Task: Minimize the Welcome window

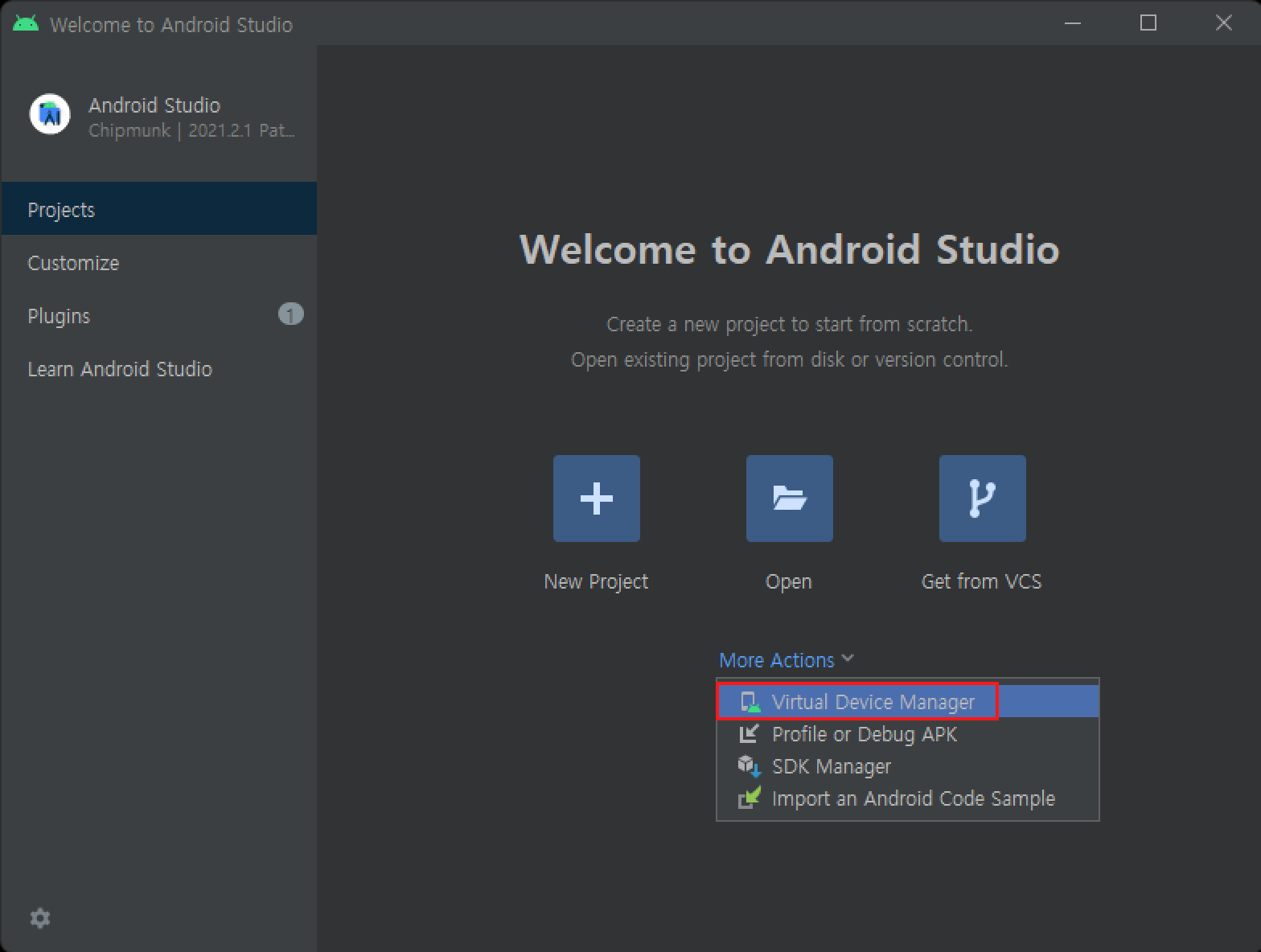Action: (x=1073, y=23)
